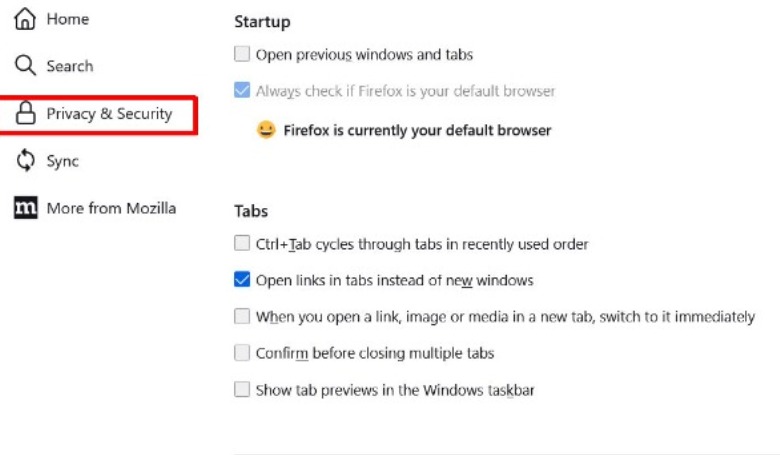Open the "More from Mozilla" label

click(111, 208)
